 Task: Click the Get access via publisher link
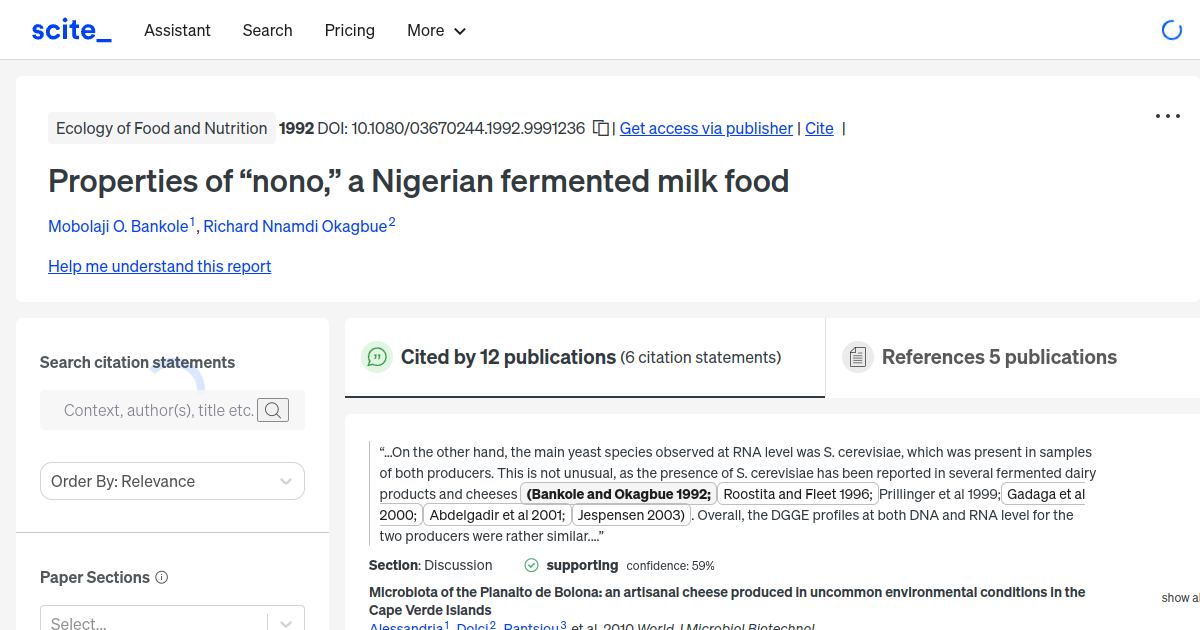[706, 128]
